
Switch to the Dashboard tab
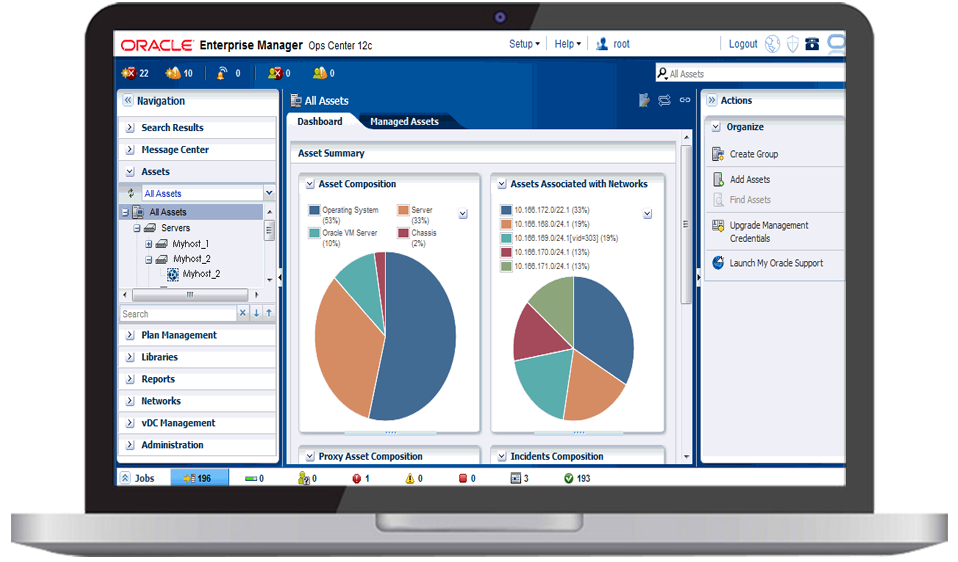click(320, 122)
